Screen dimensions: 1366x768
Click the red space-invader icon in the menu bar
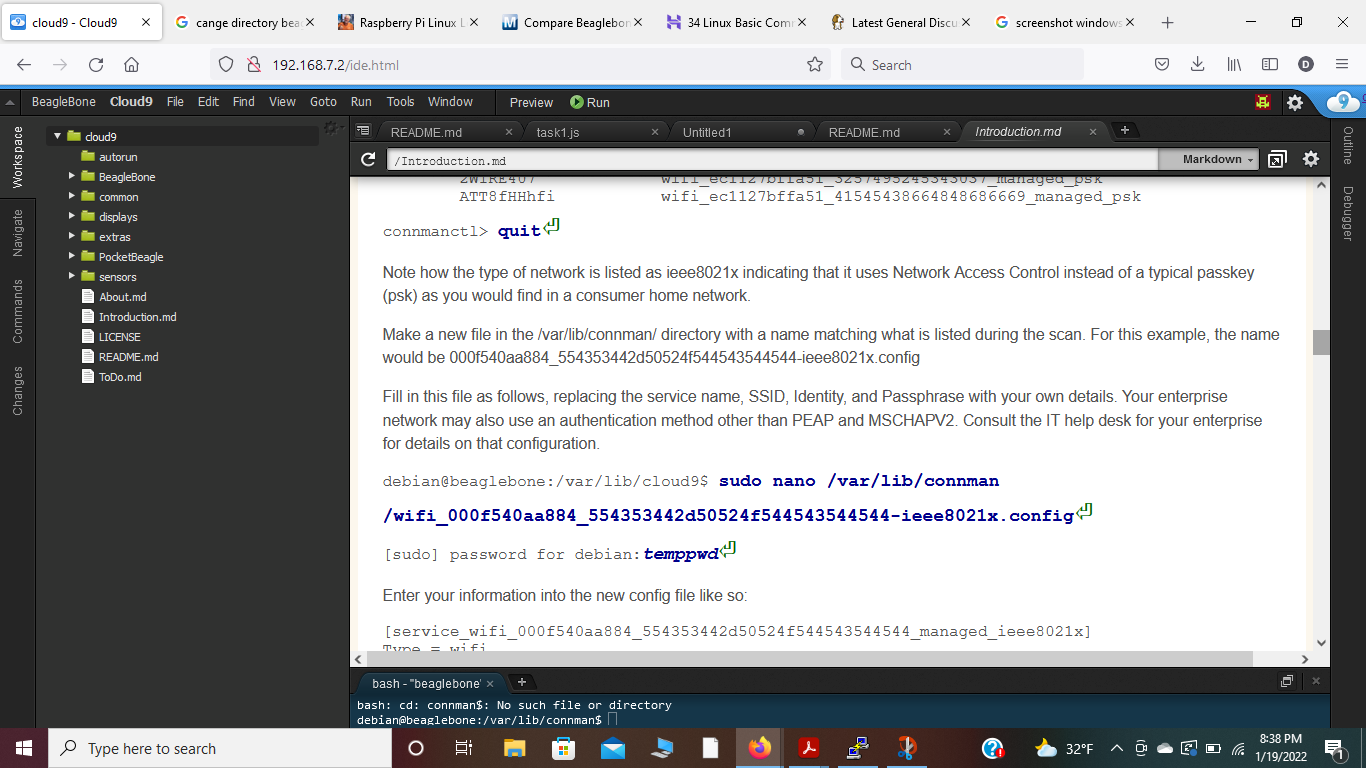point(1263,102)
